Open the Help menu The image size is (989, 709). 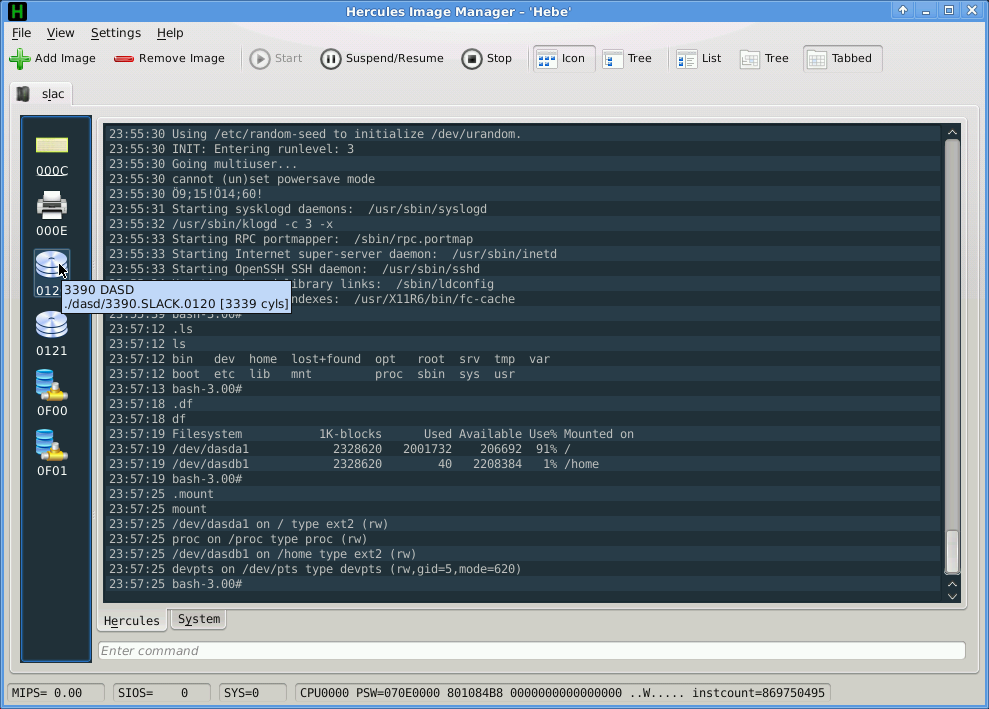coord(170,33)
